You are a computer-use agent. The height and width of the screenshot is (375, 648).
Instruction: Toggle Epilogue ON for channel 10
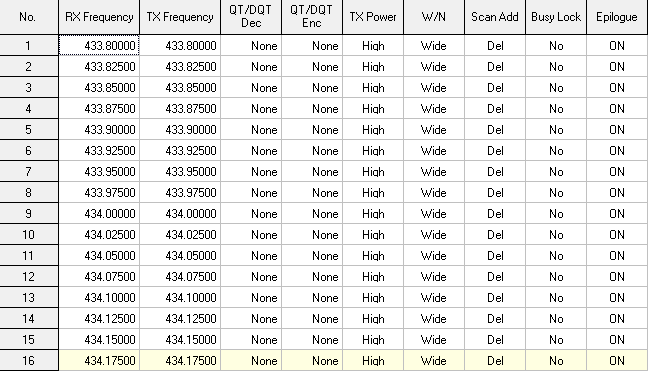(x=617, y=235)
